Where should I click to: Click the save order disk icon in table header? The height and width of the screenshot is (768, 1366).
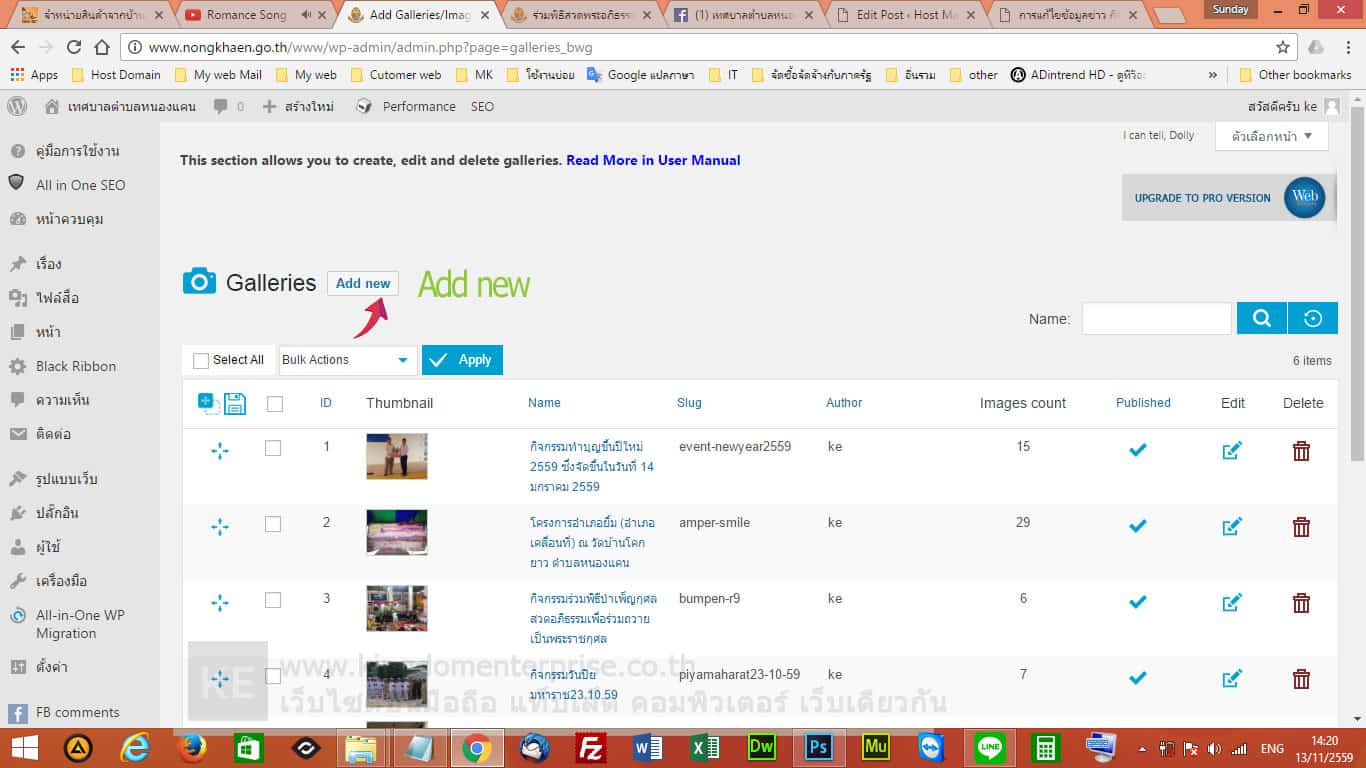click(235, 403)
